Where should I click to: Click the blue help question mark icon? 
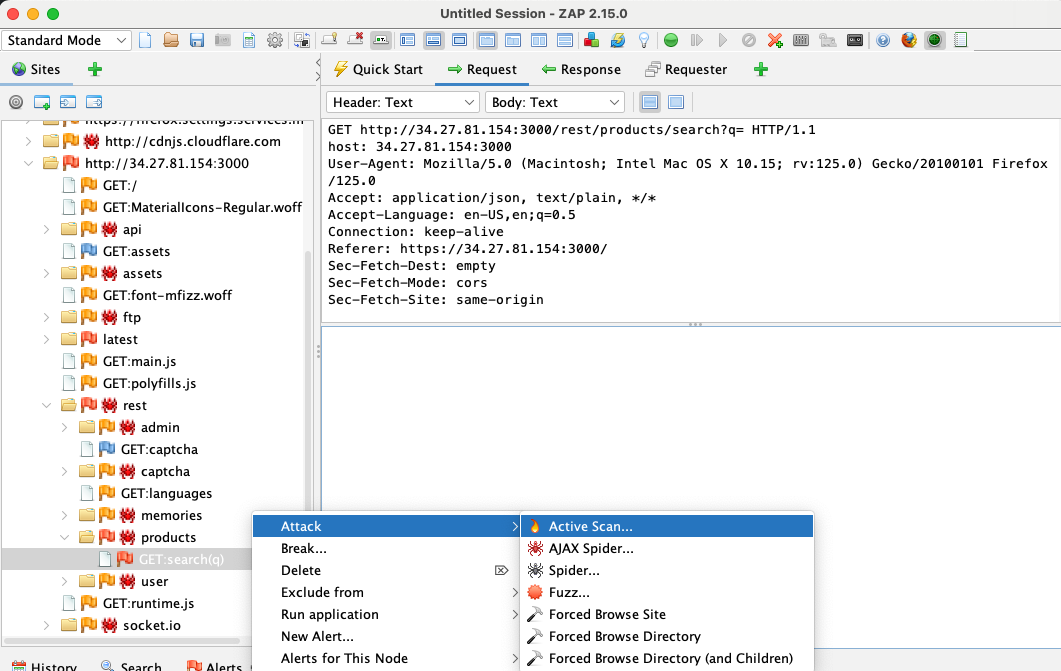883,41
